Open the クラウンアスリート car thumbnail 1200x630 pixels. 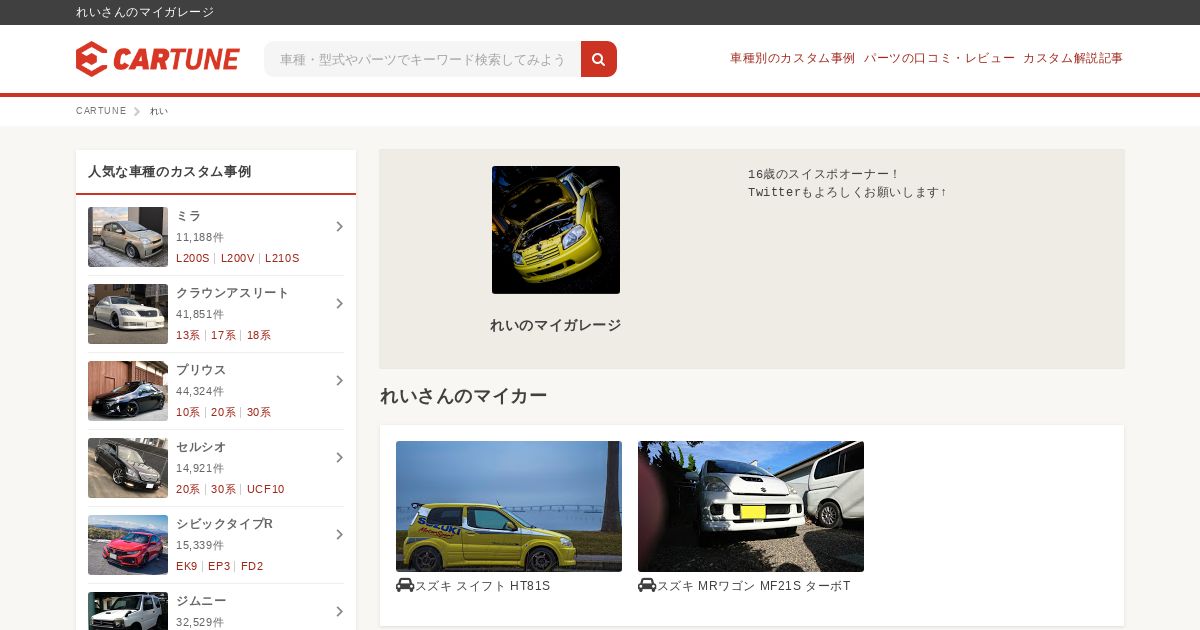click(x=128, y=314)
